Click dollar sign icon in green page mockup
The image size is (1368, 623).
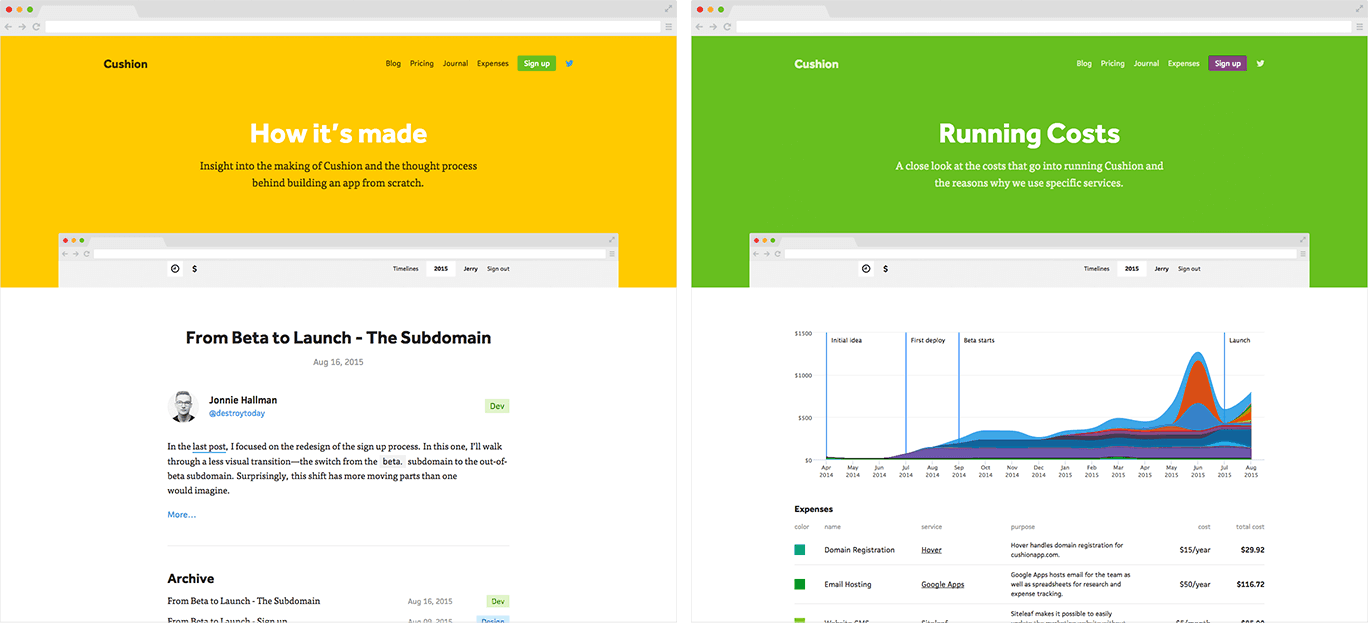(x=885, y=269)
